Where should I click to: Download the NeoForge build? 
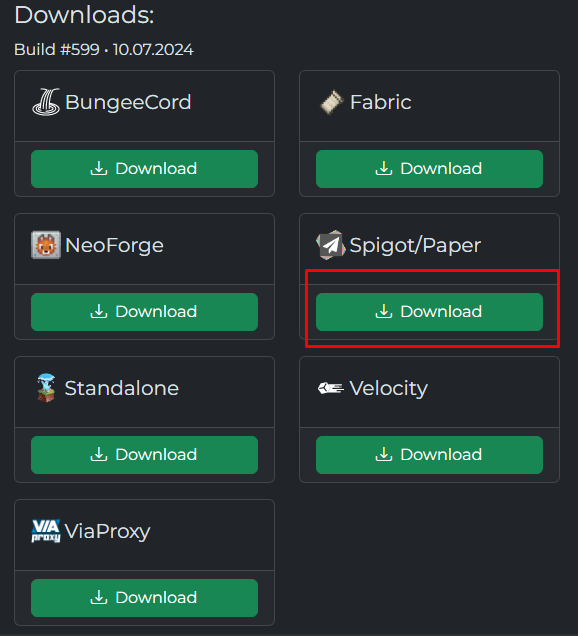point(144,312)
